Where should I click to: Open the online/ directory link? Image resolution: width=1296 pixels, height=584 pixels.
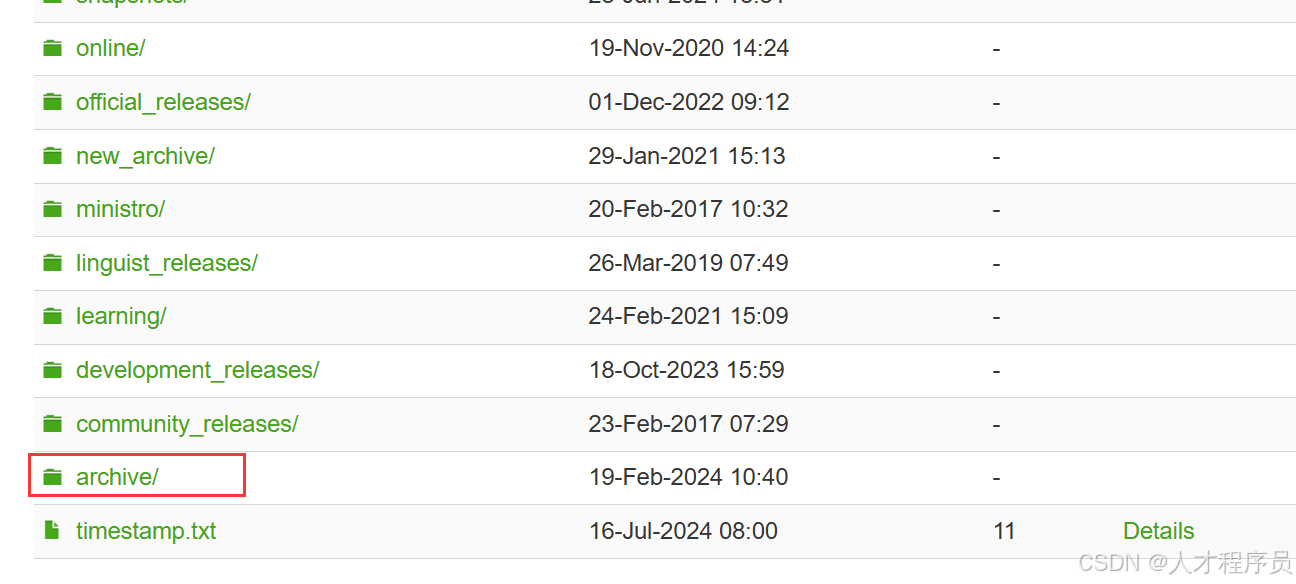[110, 48]
